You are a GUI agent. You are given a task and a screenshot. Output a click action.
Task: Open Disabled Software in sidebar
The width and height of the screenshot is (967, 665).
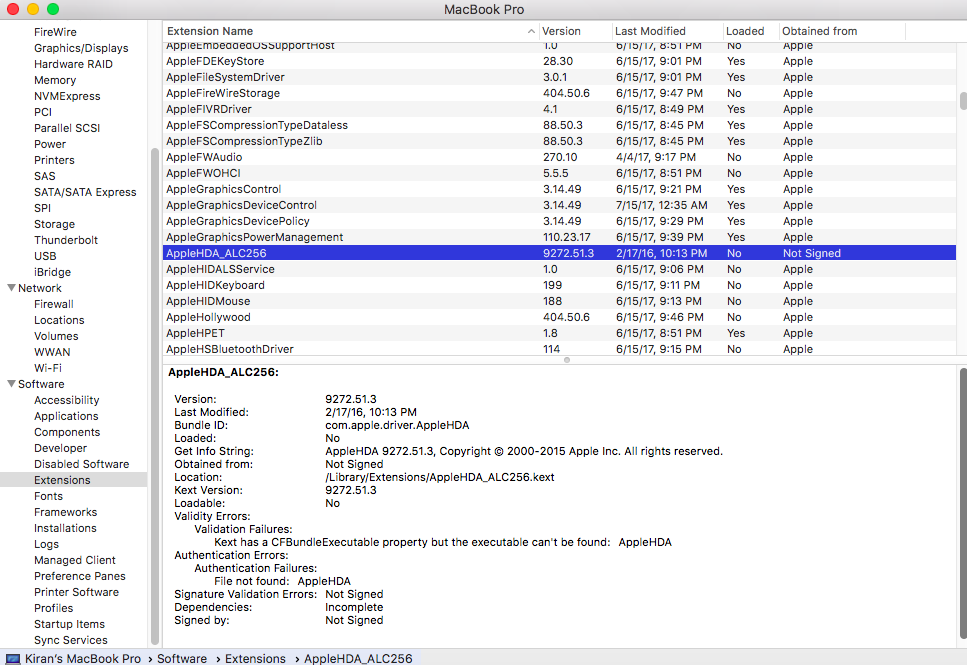click(81, 464)
